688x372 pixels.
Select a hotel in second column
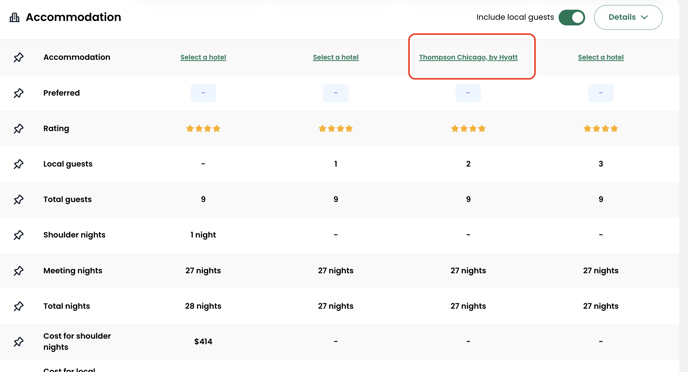[336, 57]
